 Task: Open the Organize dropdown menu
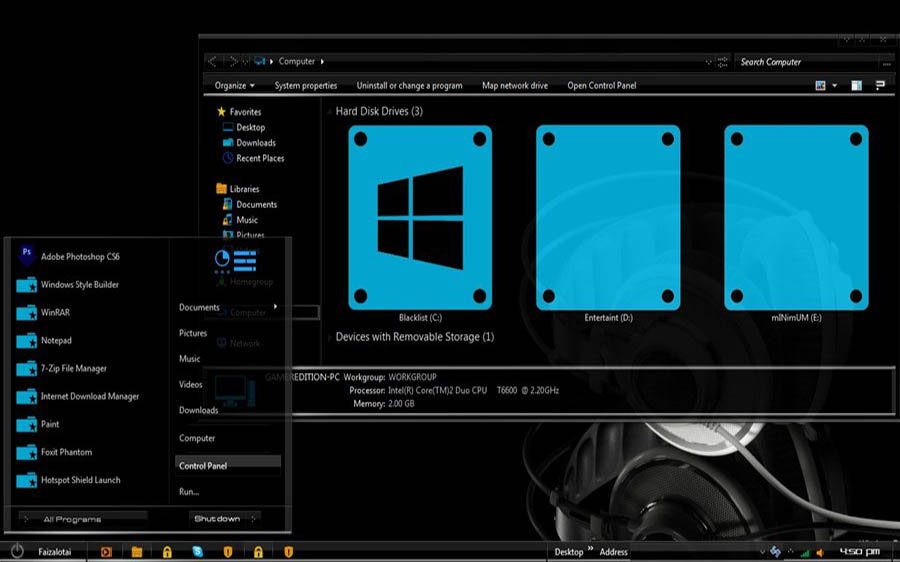click(x=234, y=86)
